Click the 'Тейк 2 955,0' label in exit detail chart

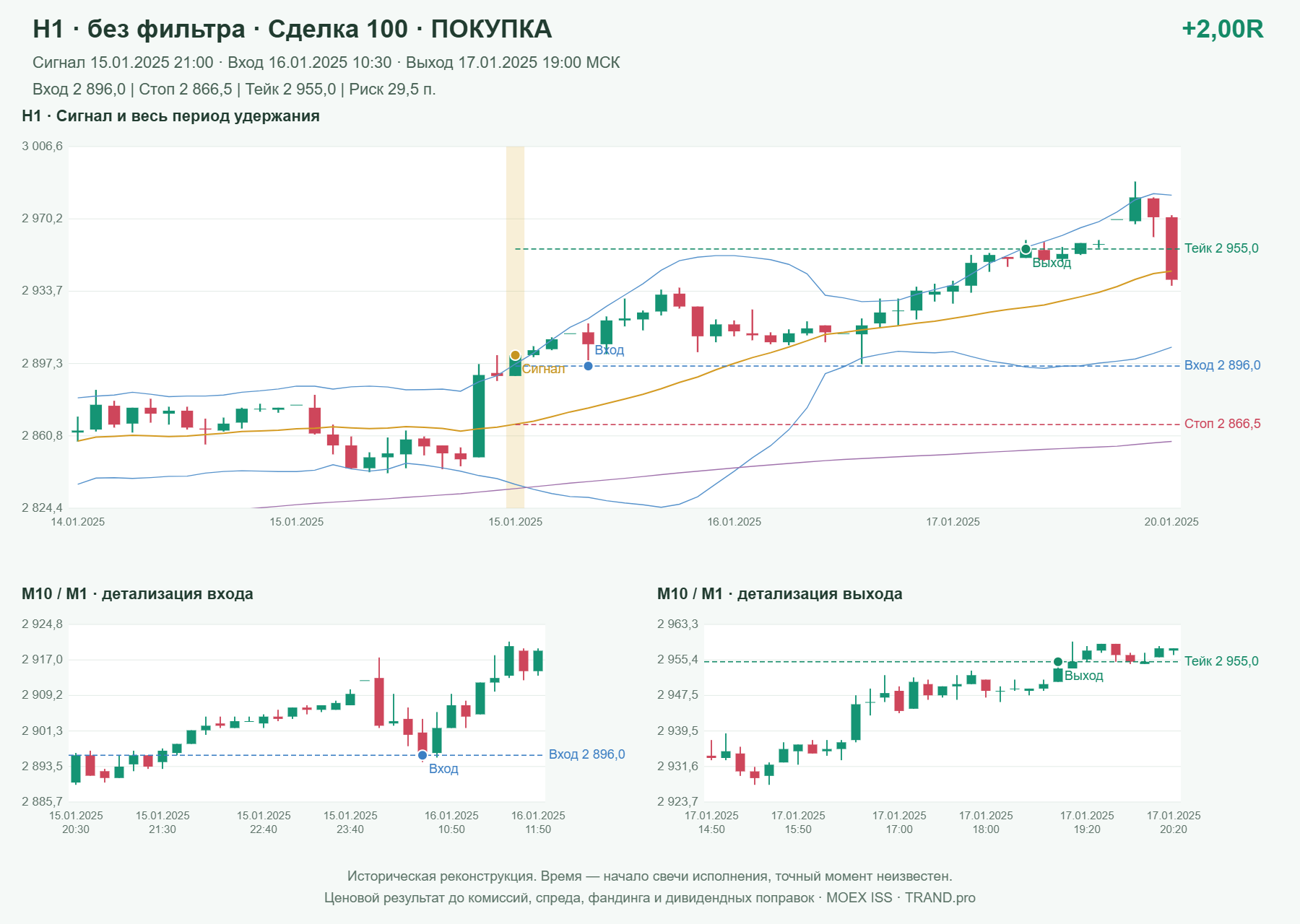(1221, 661)
